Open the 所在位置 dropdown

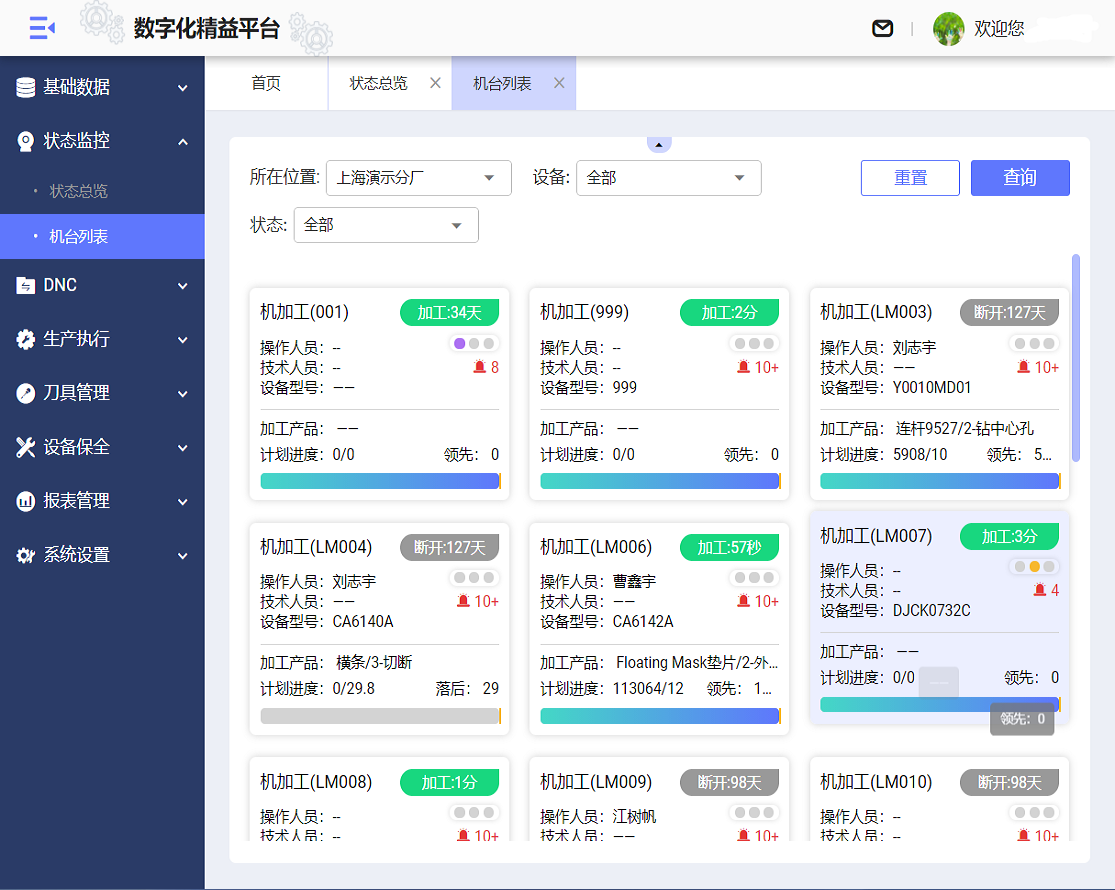[x=418, y=178]
